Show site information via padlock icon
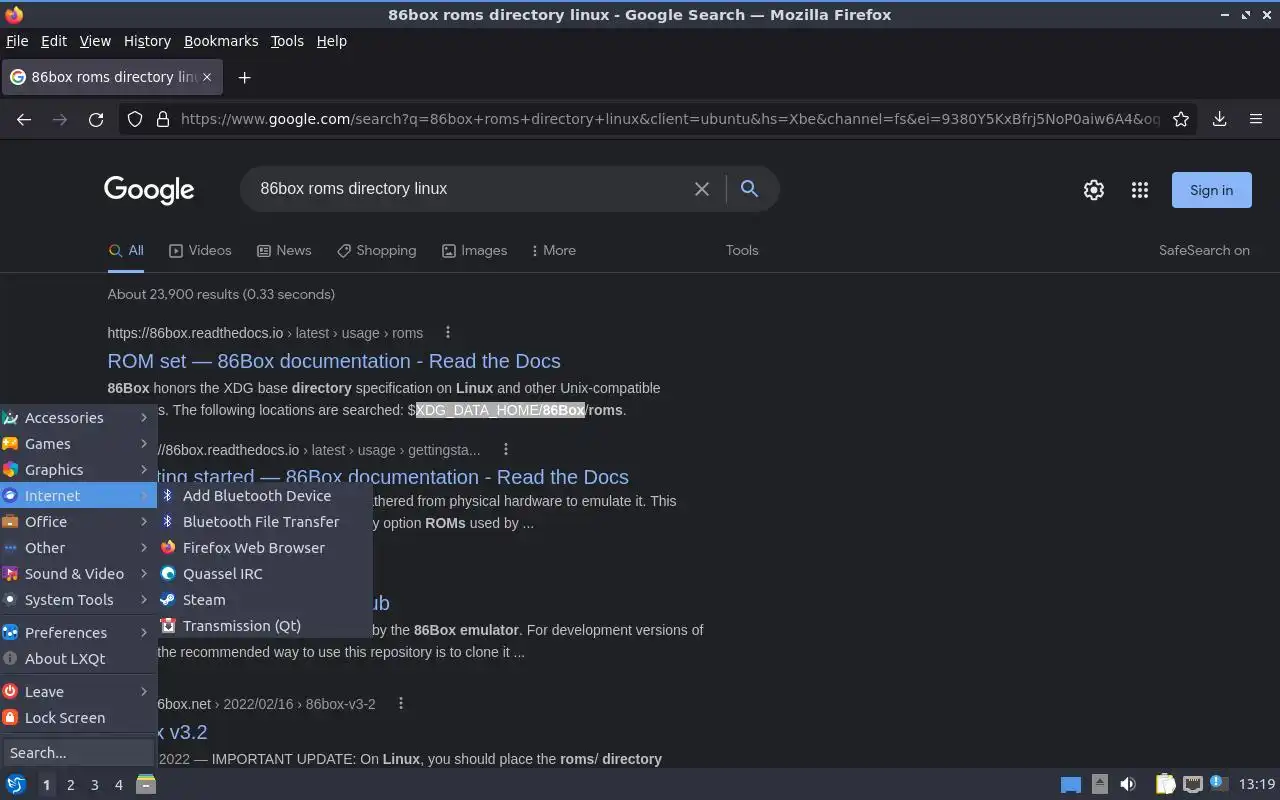Image resolution: width=1280 pixels, height=800 pixels. (163, 119)
